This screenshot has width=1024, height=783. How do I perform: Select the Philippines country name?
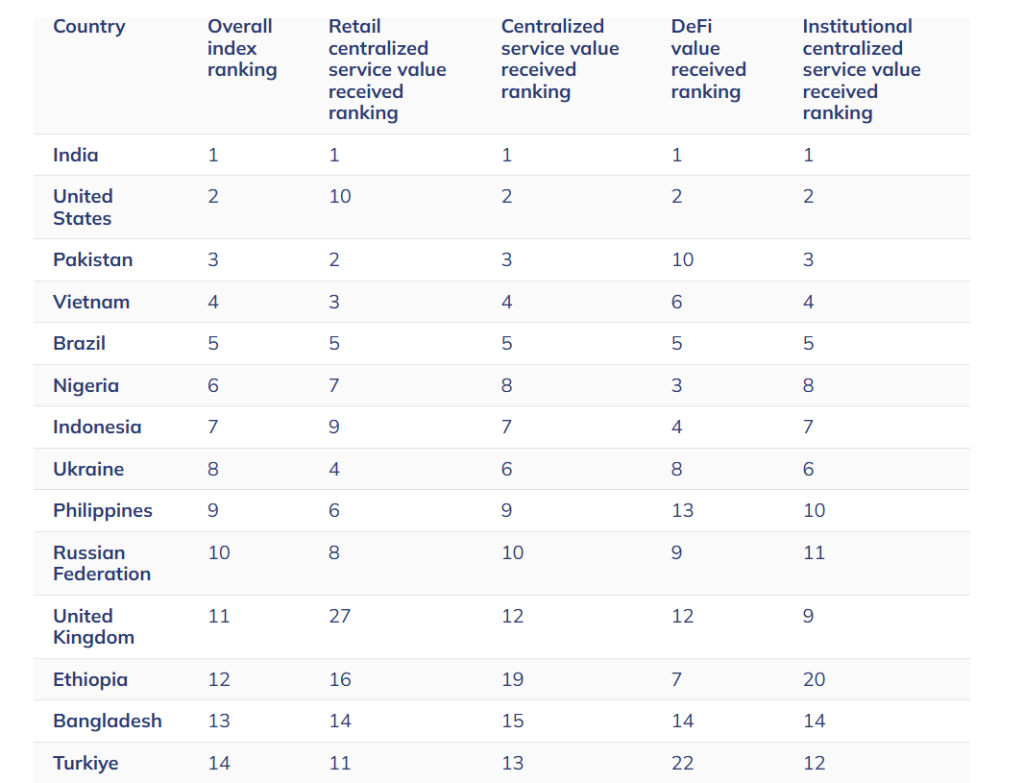point(103,510)
